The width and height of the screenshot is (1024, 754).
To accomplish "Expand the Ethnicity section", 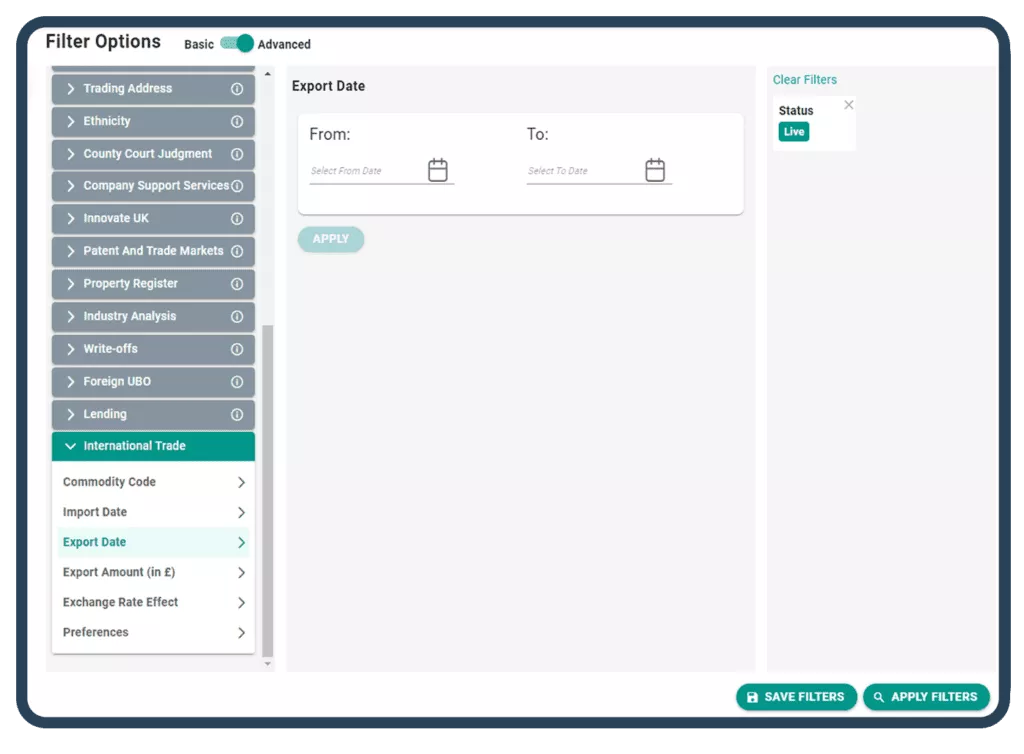I will [x=153, y=121].
